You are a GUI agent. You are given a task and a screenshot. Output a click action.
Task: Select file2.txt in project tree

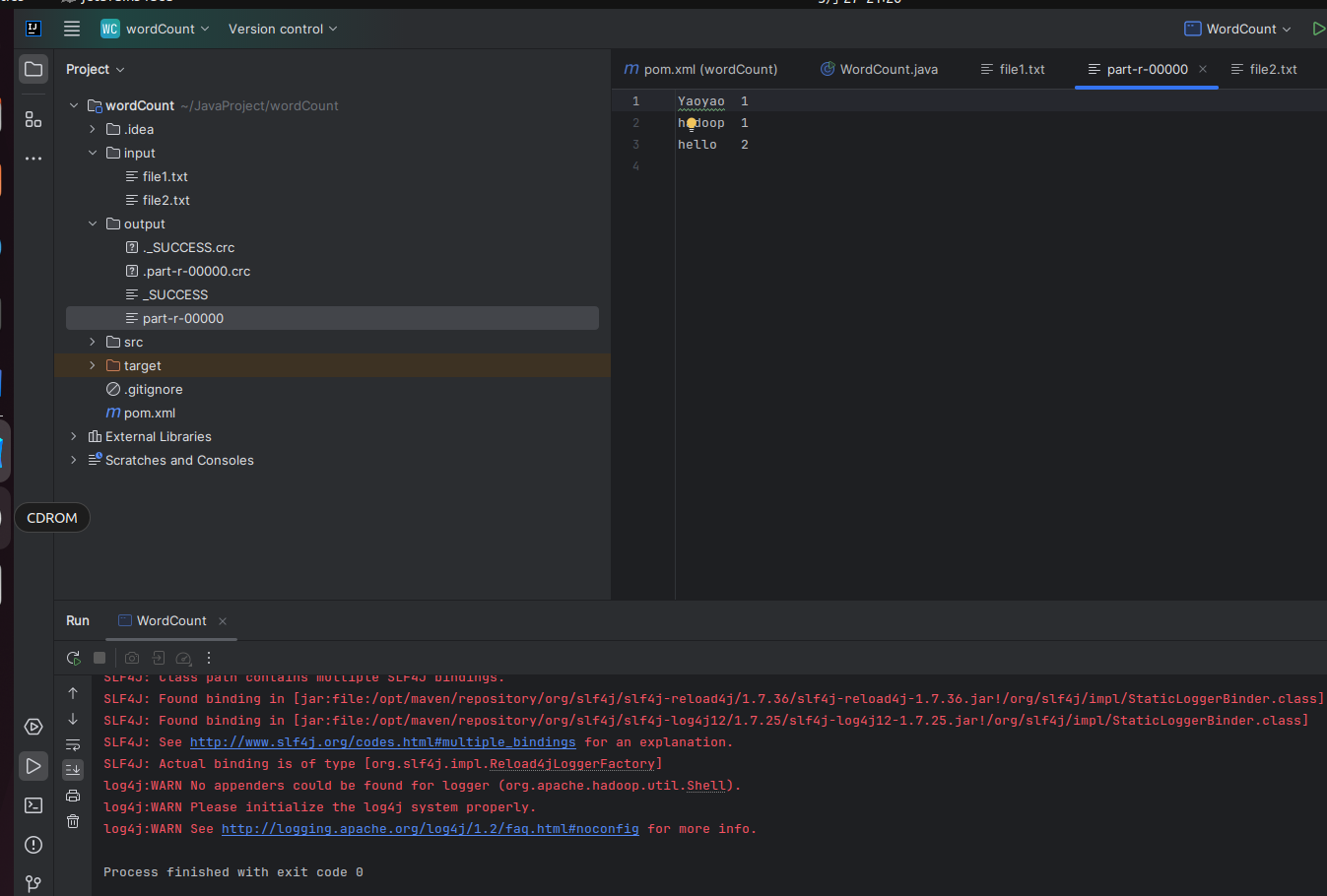pyautogui.click(x=166, y=200)
